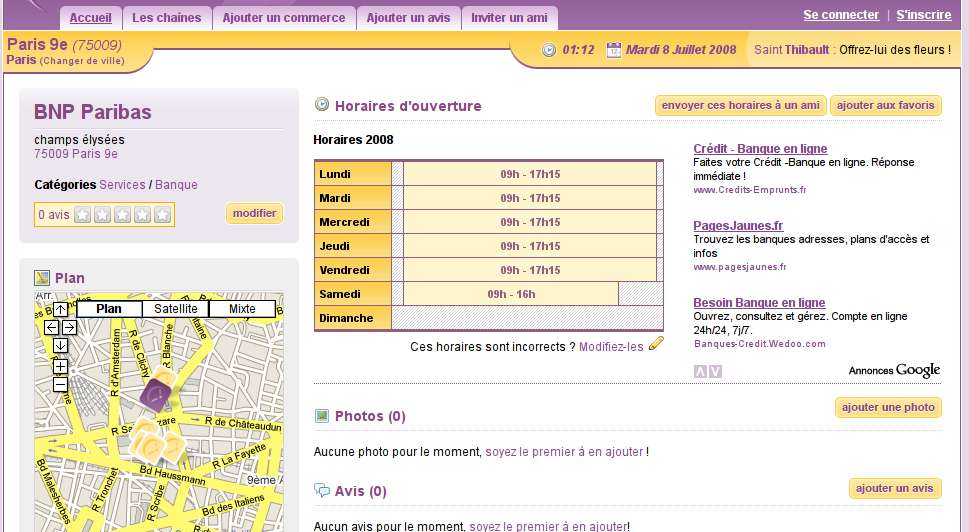This screenshot has height=532, width=969.
Task: Click www.Credits-Emprunts.fr URL
Action: point(750,190)
